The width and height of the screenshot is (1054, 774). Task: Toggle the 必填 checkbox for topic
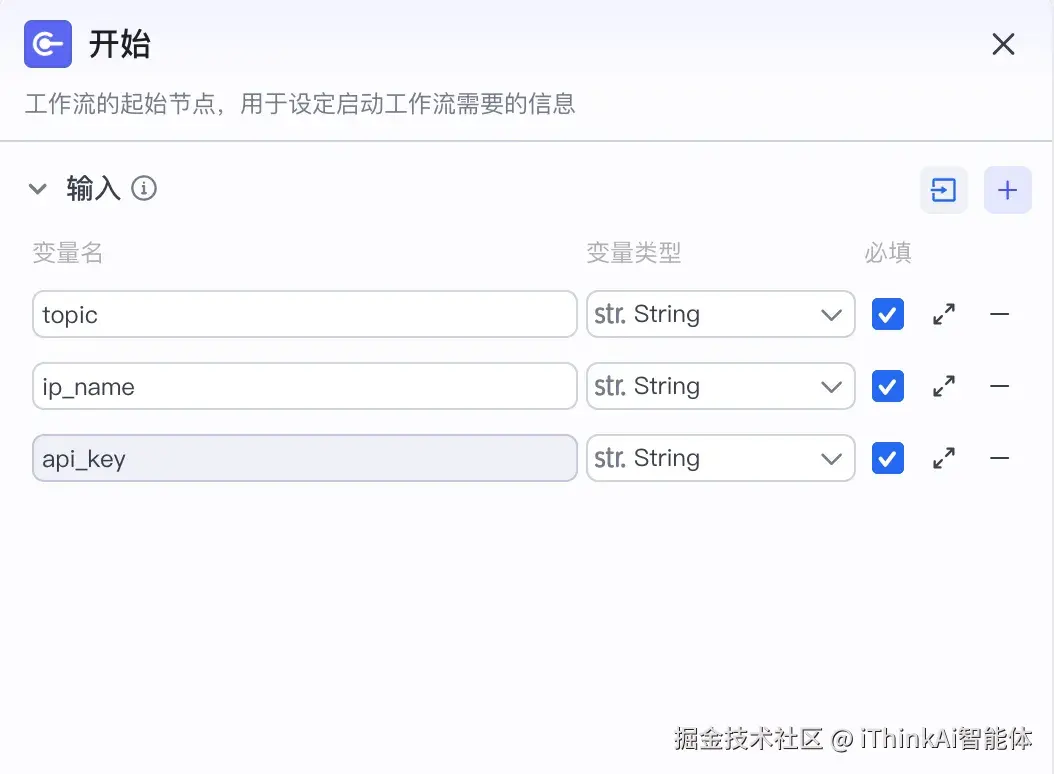pyautogui.click(x=887, y=314)
